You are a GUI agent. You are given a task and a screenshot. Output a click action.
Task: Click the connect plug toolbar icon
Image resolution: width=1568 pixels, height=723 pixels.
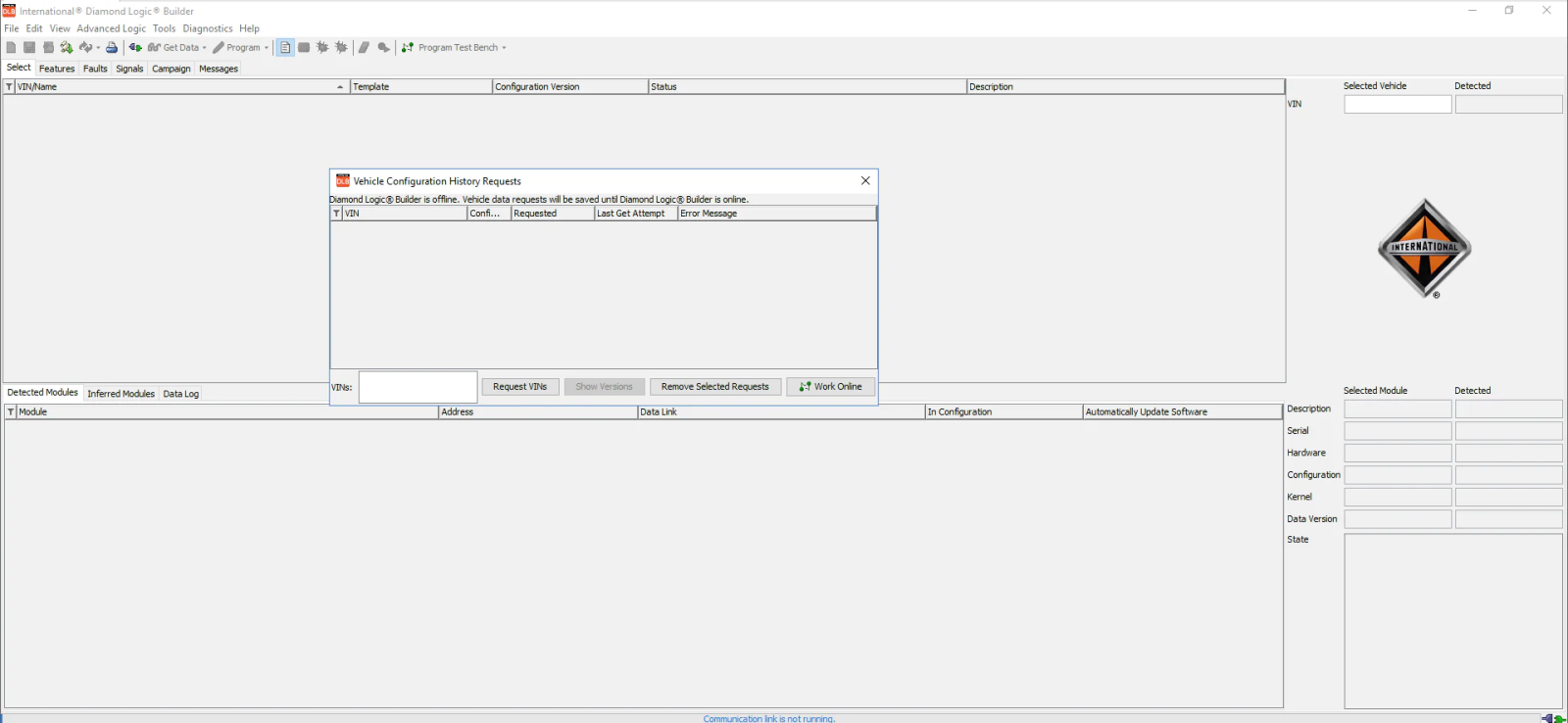[x=135, y=47]
